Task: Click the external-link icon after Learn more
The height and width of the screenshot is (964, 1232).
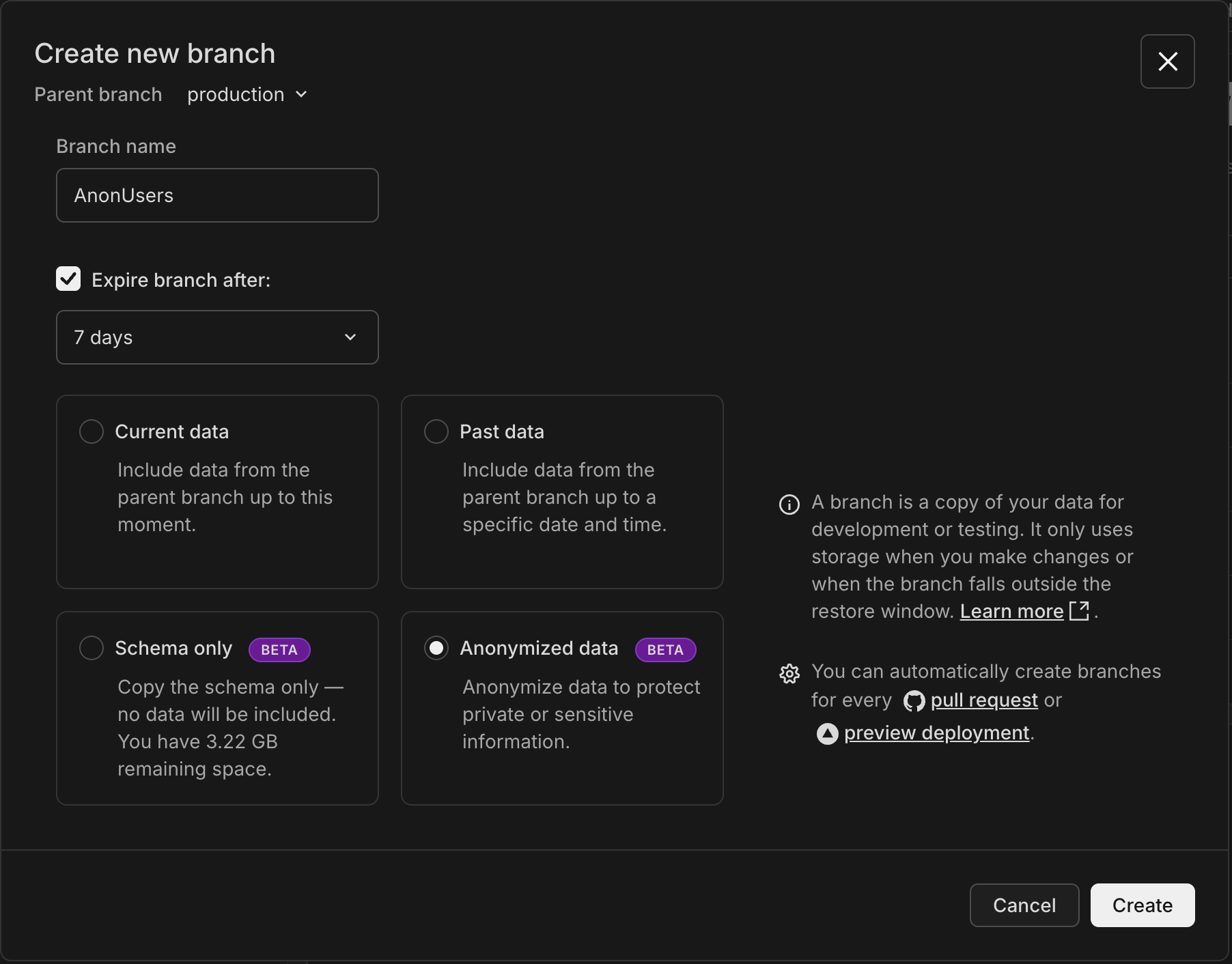Action: (1080, 611)
